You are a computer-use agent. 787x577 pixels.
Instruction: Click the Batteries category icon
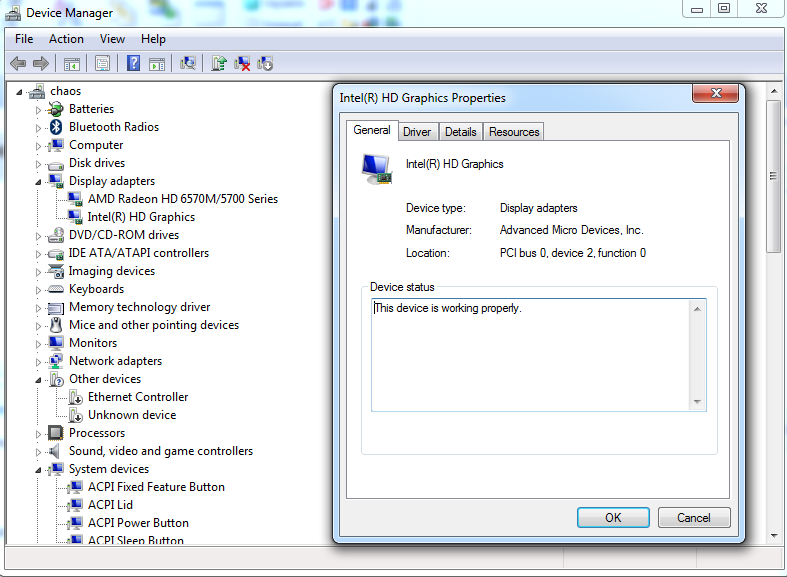coord(56,109)
